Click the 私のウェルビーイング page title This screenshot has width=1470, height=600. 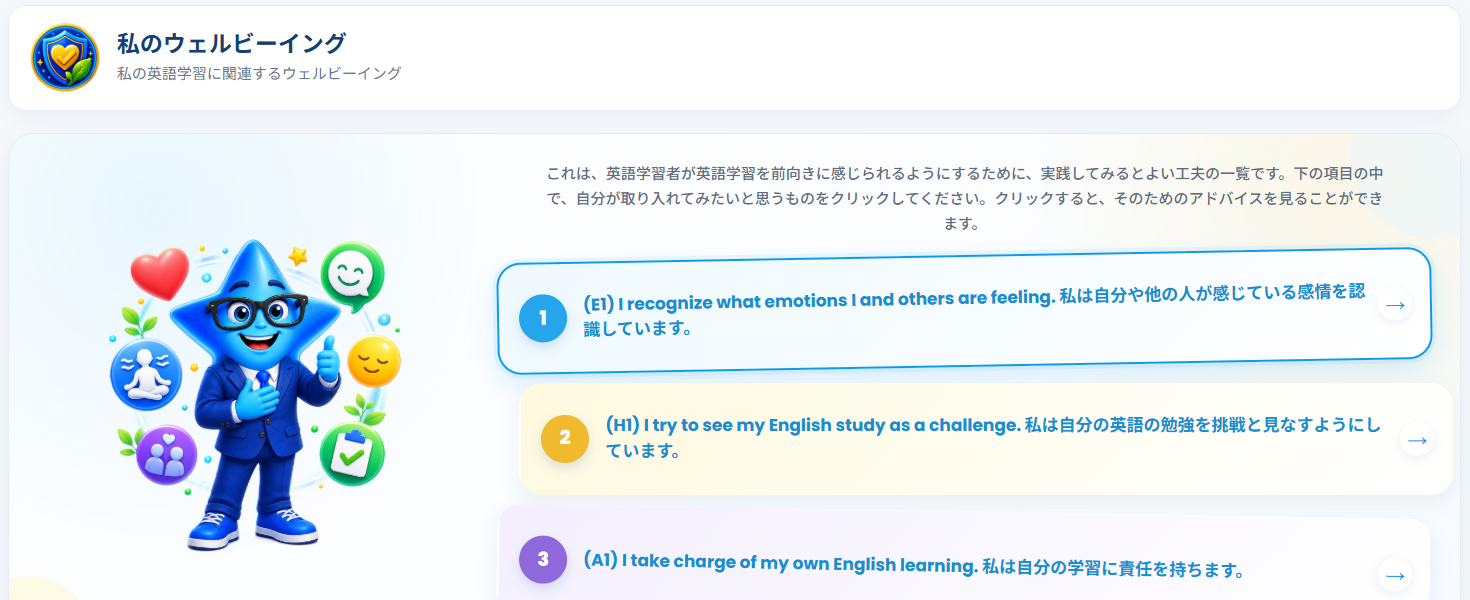tap(231, 43)
